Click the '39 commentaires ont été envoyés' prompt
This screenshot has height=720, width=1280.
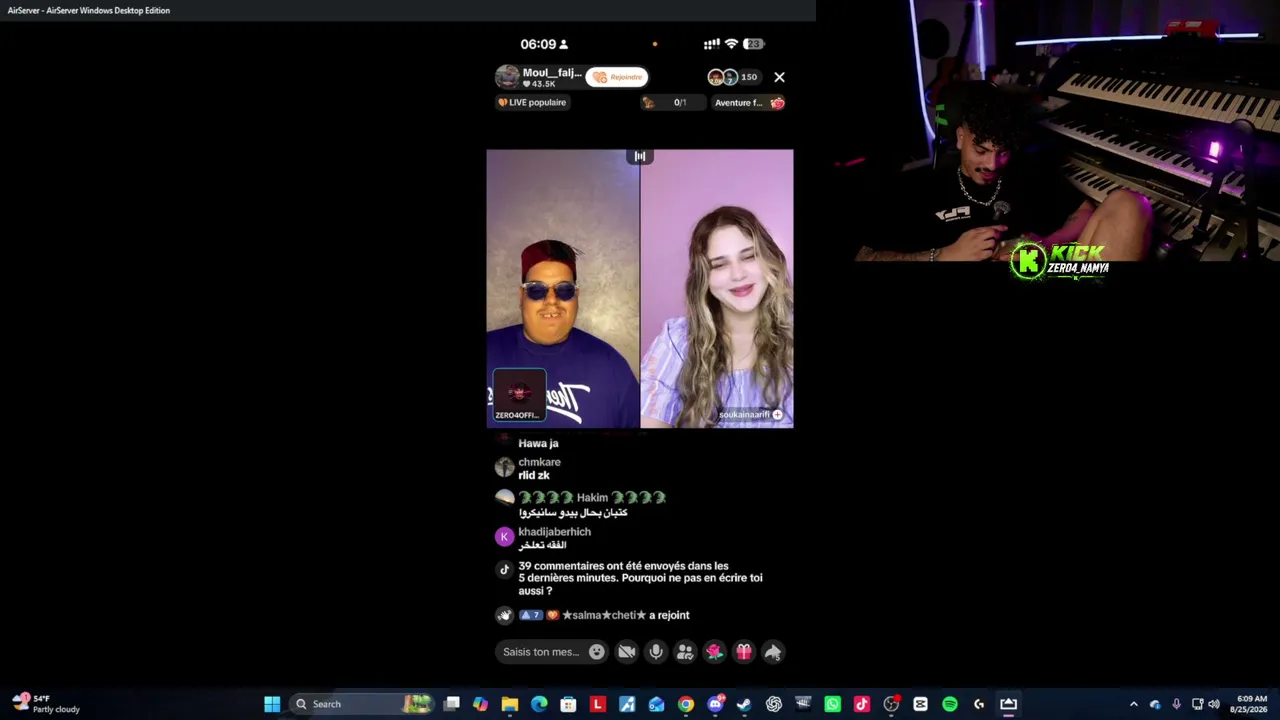(x=640, y=578)
